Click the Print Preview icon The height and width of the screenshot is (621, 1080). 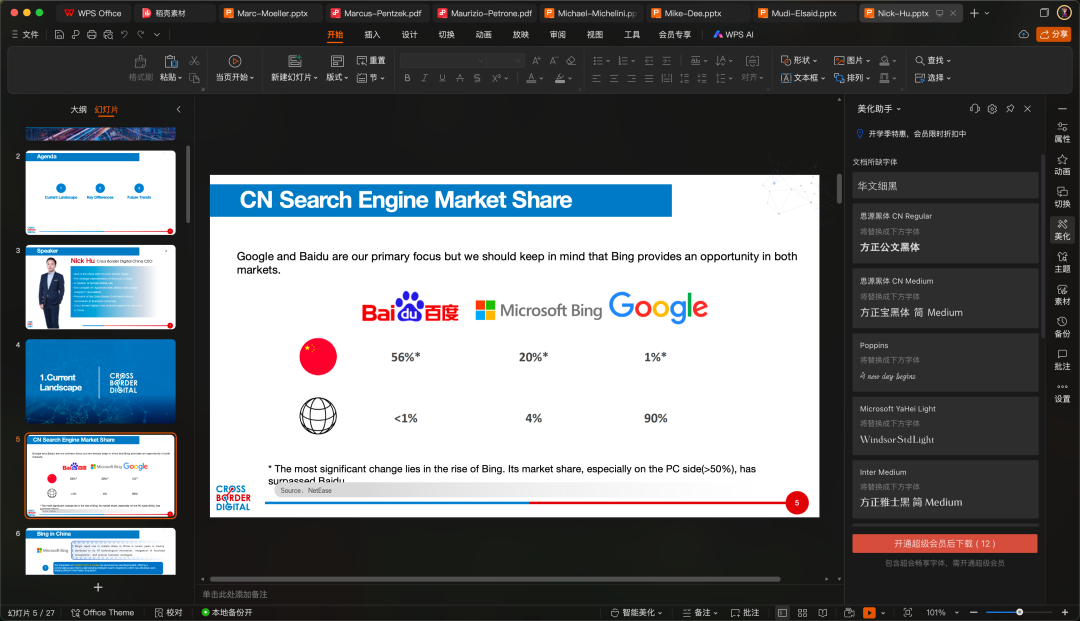pyautogui.click(x=108, y=34)
